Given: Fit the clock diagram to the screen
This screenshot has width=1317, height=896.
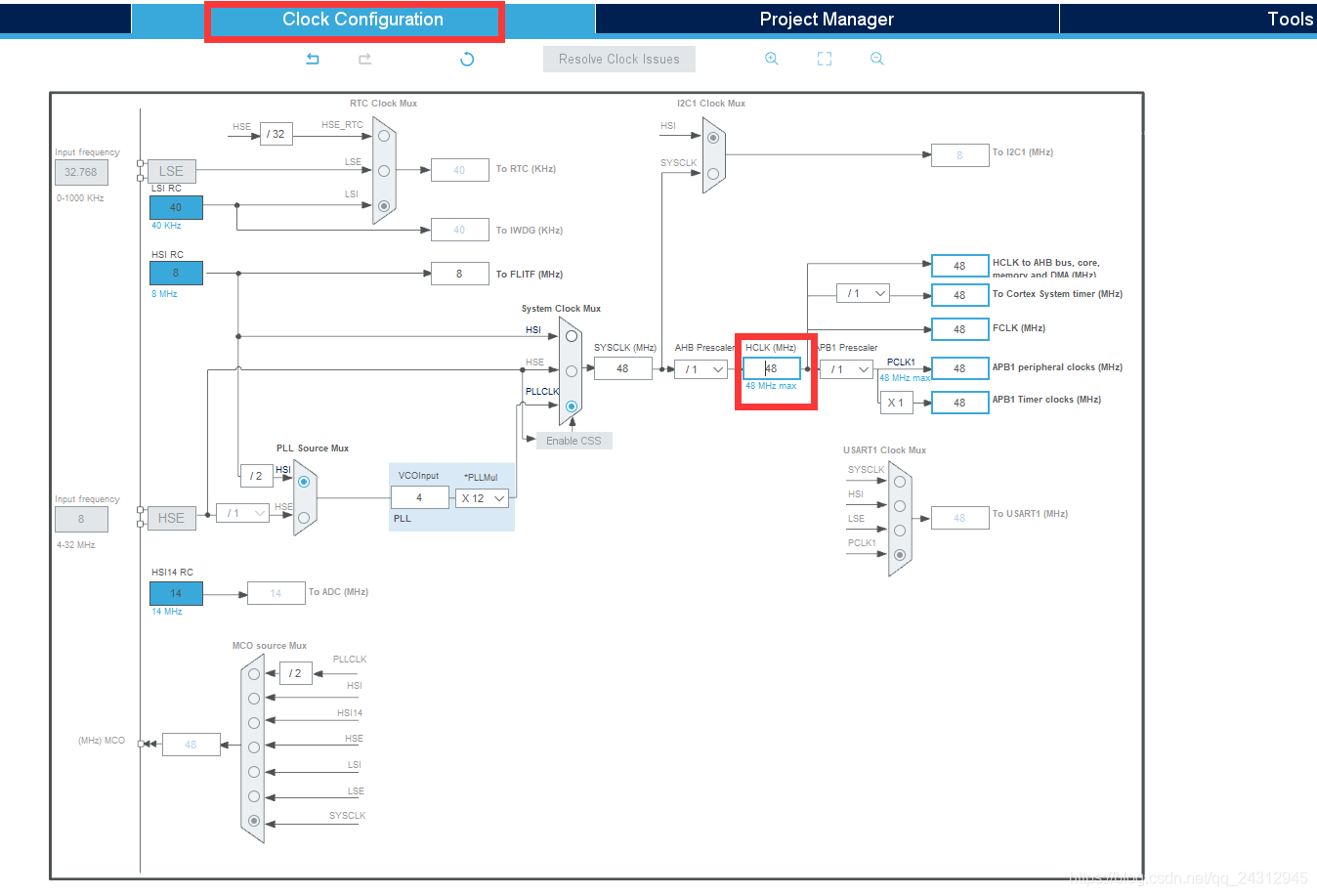Looking at the screenshot, I should 825,59.
